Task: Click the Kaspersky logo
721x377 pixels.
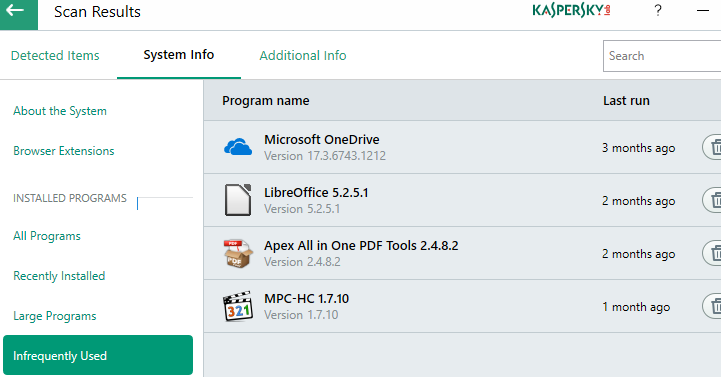Action: click(571, 11)
